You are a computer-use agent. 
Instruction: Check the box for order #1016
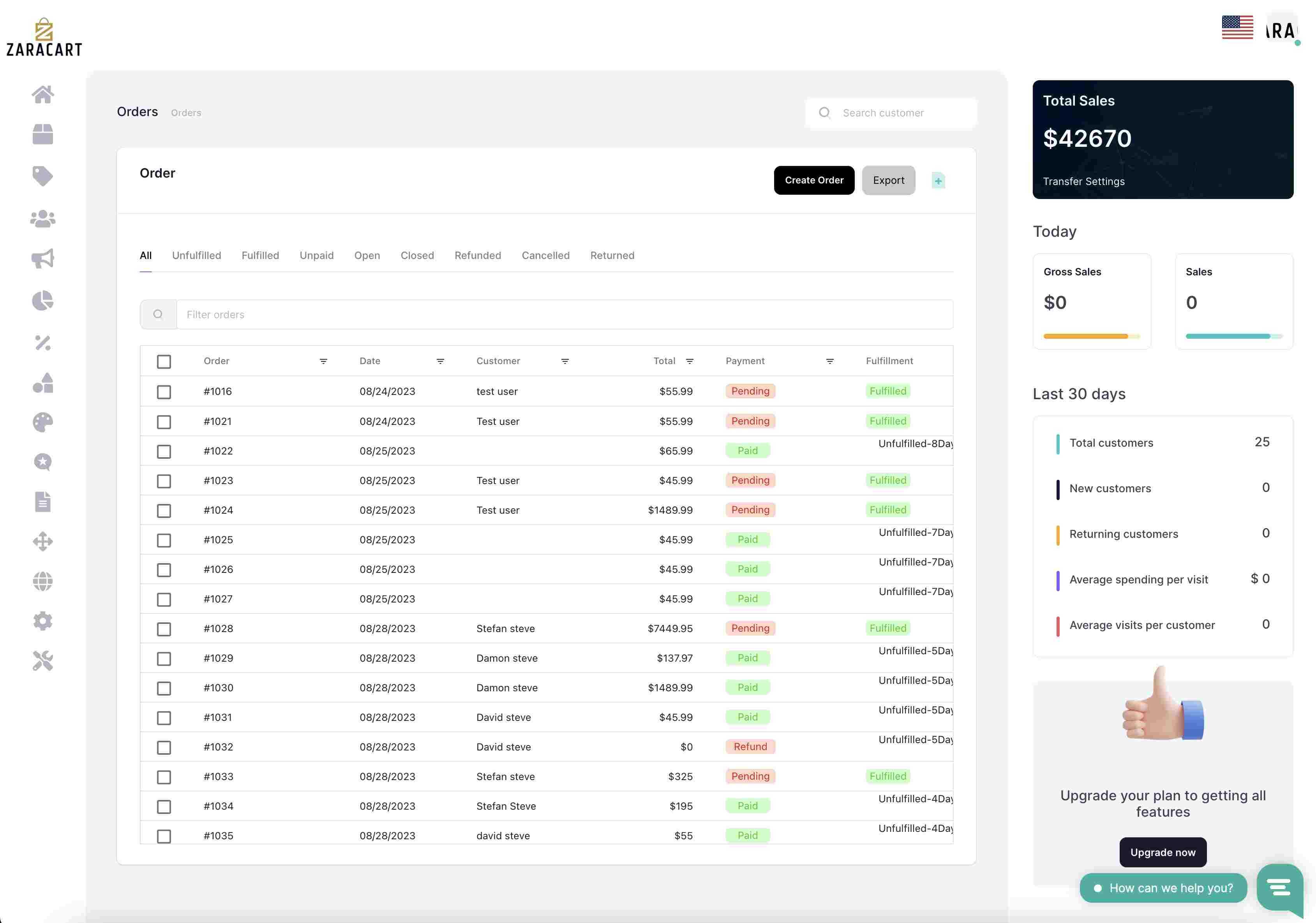click(x=164, y=392)
